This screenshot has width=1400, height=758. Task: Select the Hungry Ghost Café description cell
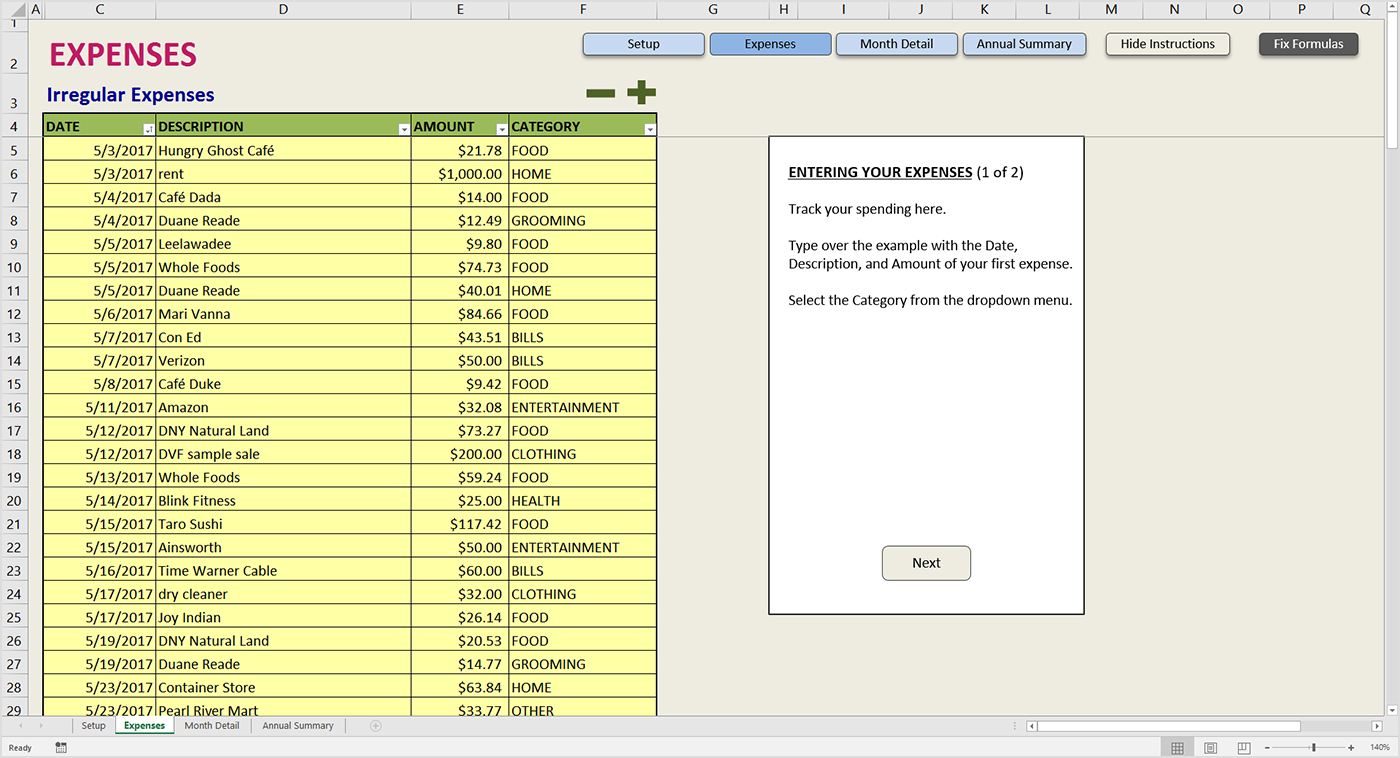283,150
